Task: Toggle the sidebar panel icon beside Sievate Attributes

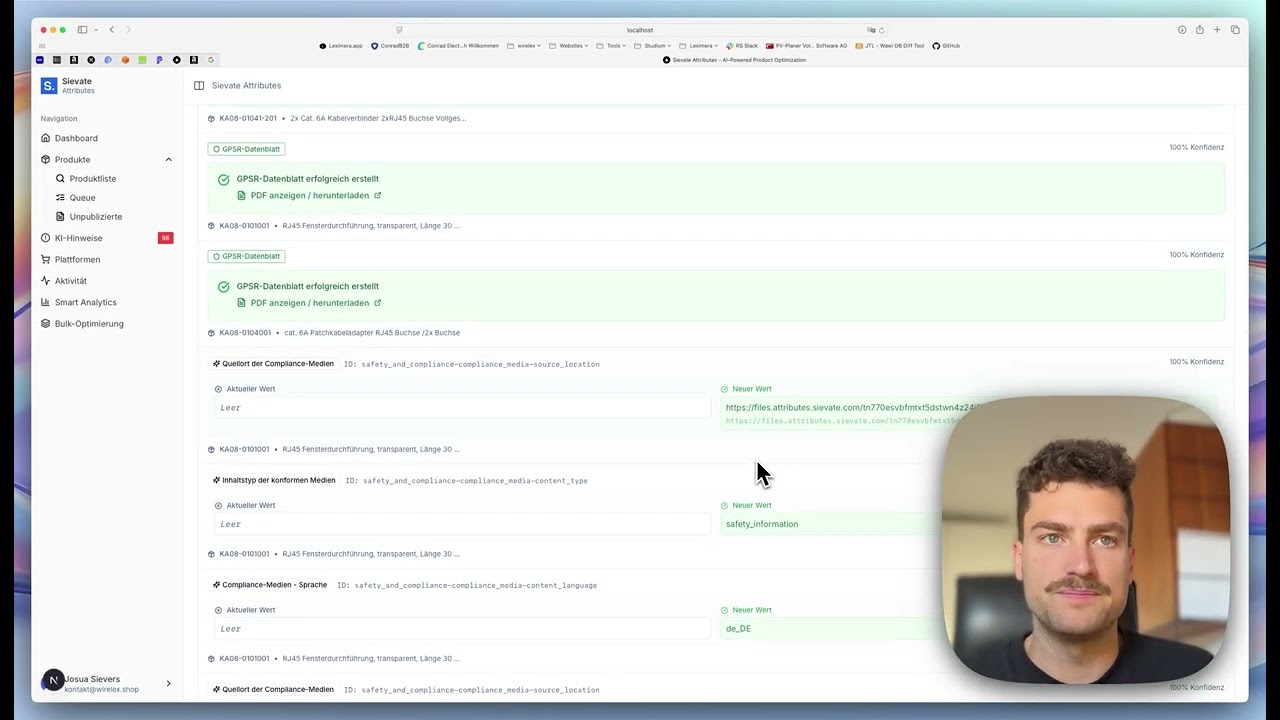Action: tap(199, 86)
